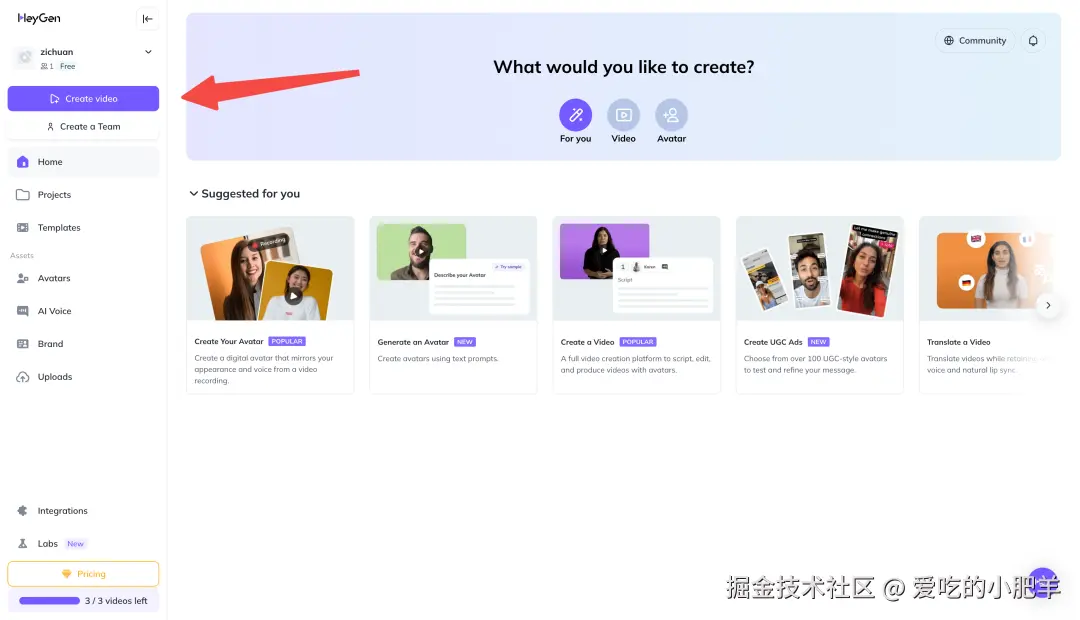Viewport: 1080px width, 620px height.
Task: Check the 3/3 videos left progress bar
Action: (83, 600)
